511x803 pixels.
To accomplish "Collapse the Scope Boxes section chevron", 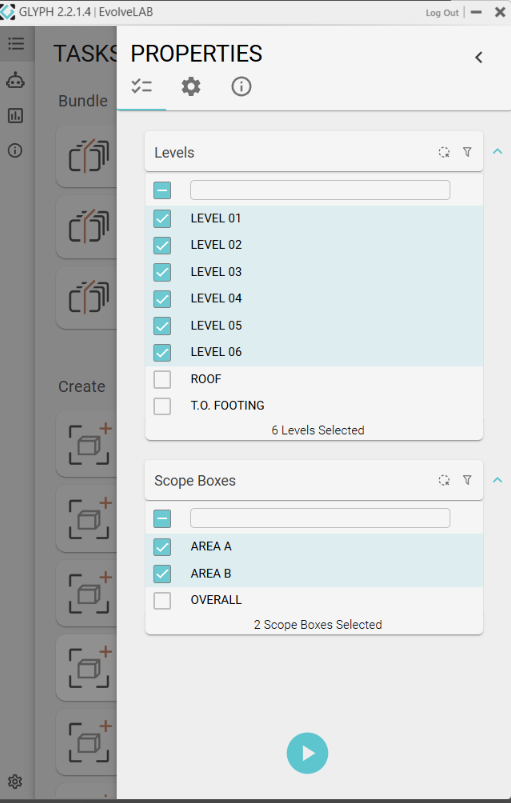I will click(x=497, y=480).
